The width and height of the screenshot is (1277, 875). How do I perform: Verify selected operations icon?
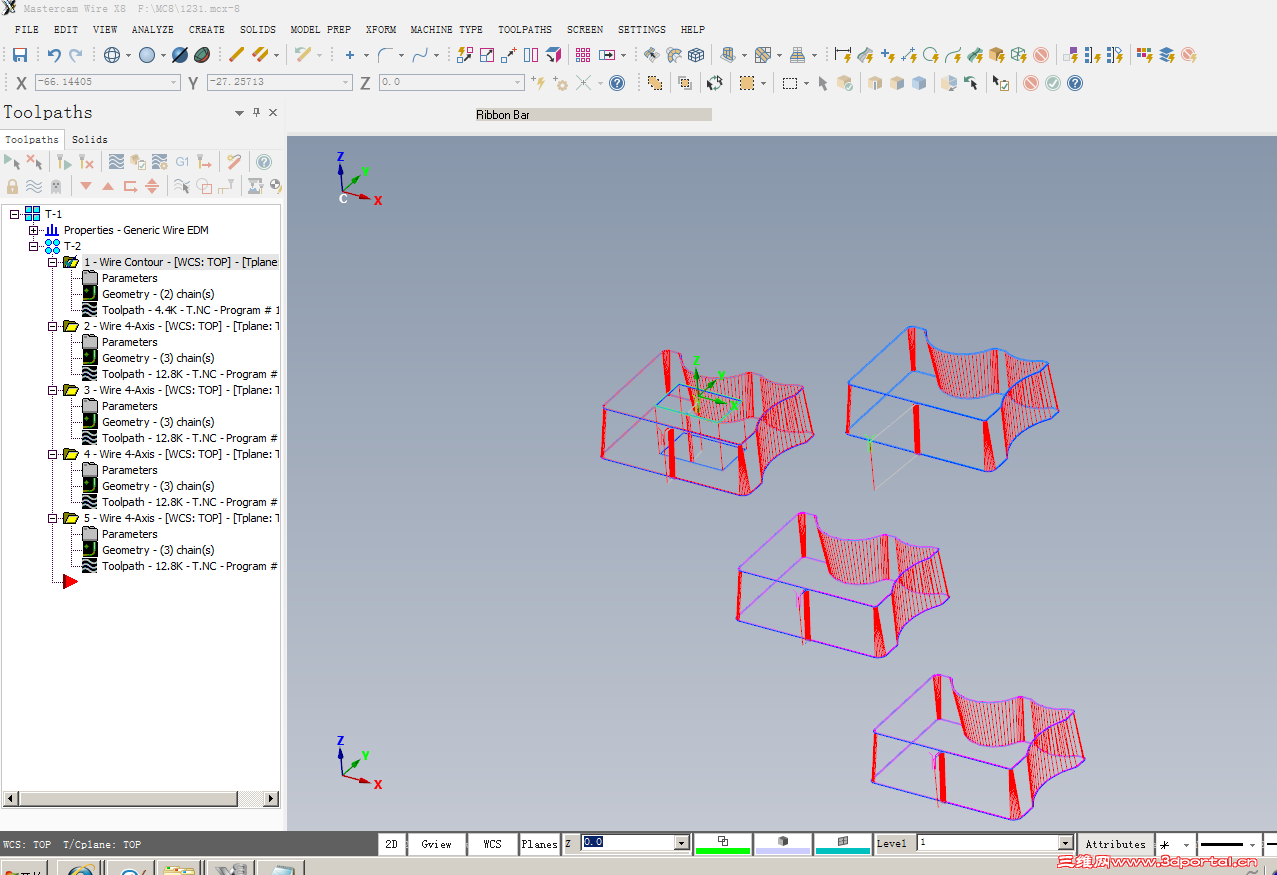tap(138, 161)
